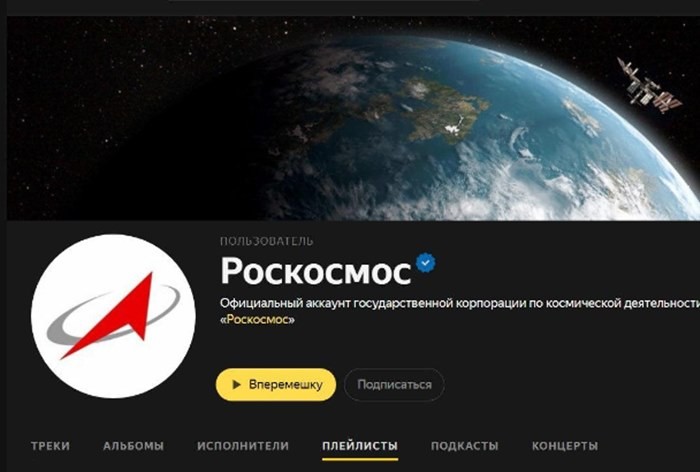Start shuffle playback with the Вперемешку button
Viewport: 700px width, 472px height.
276,384
